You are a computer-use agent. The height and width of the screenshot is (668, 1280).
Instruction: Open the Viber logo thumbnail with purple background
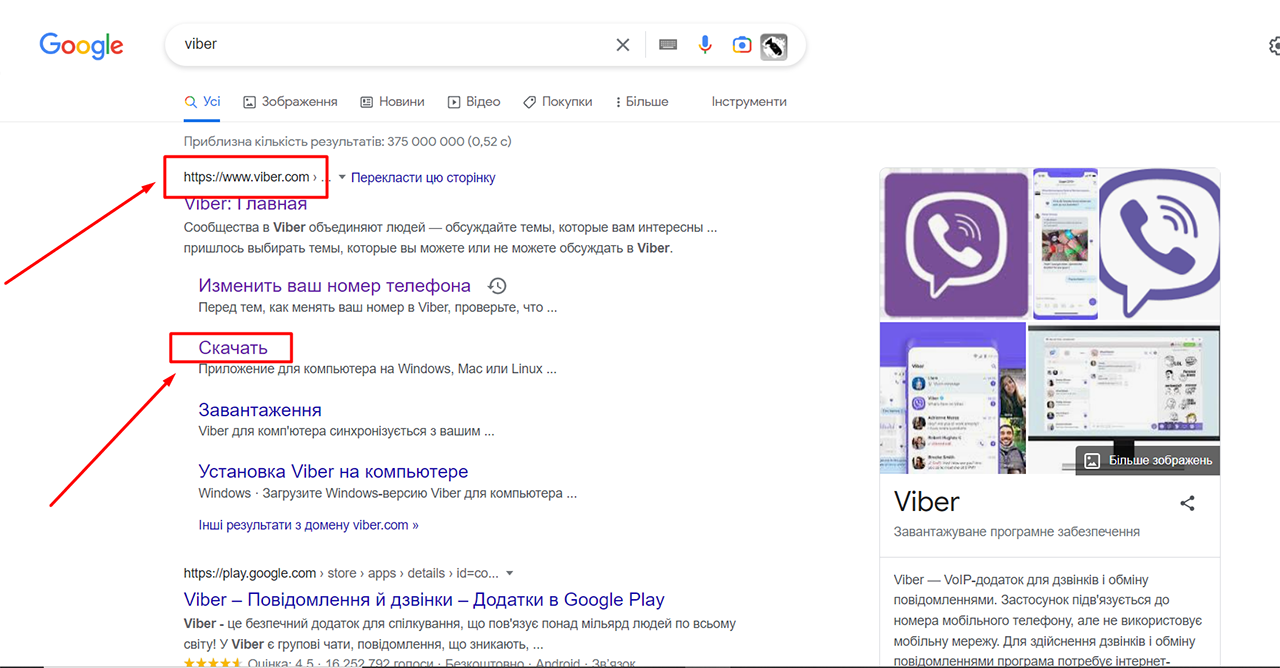954,244
